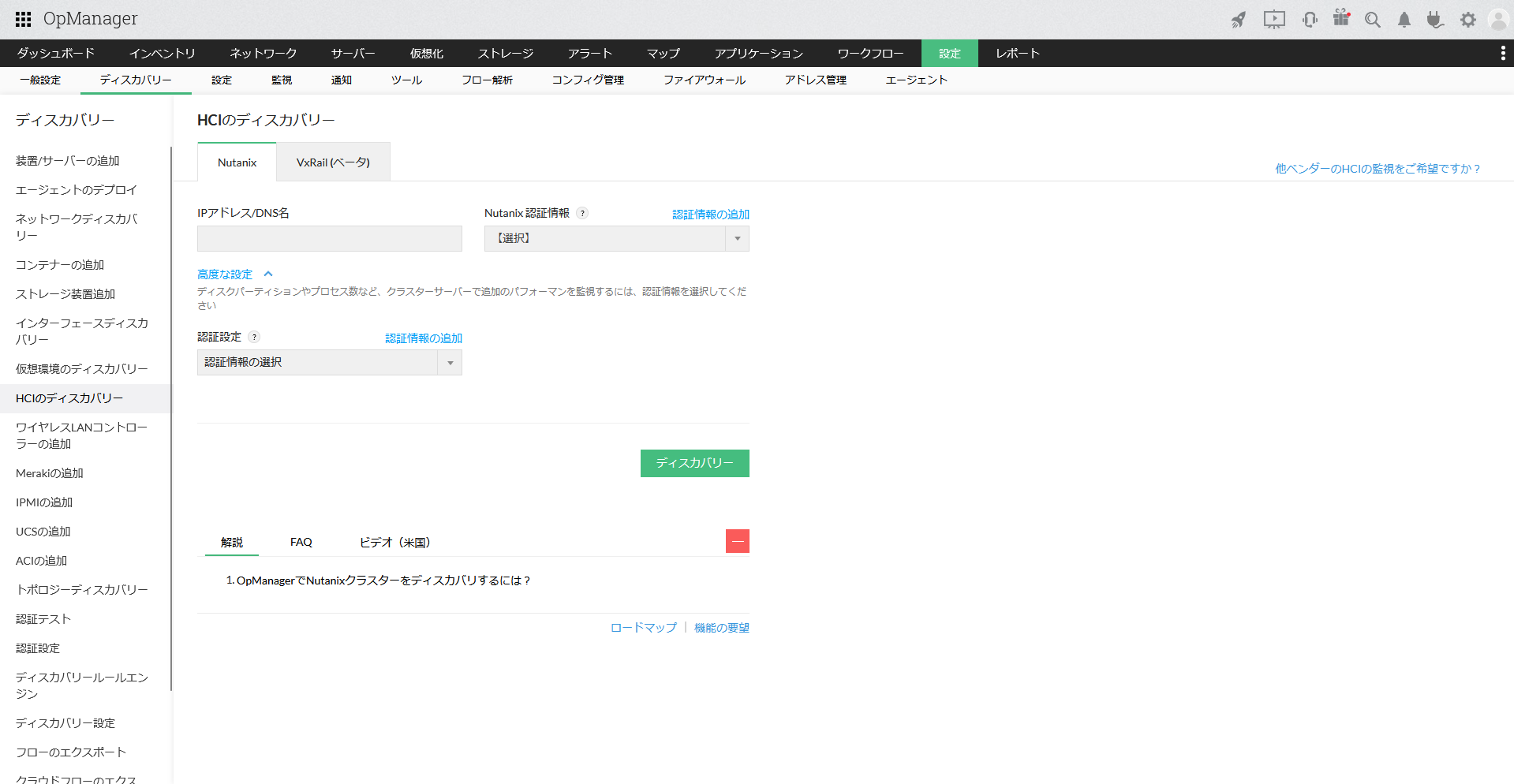Switch to the エージェント sub-tab

pos(917,80)
